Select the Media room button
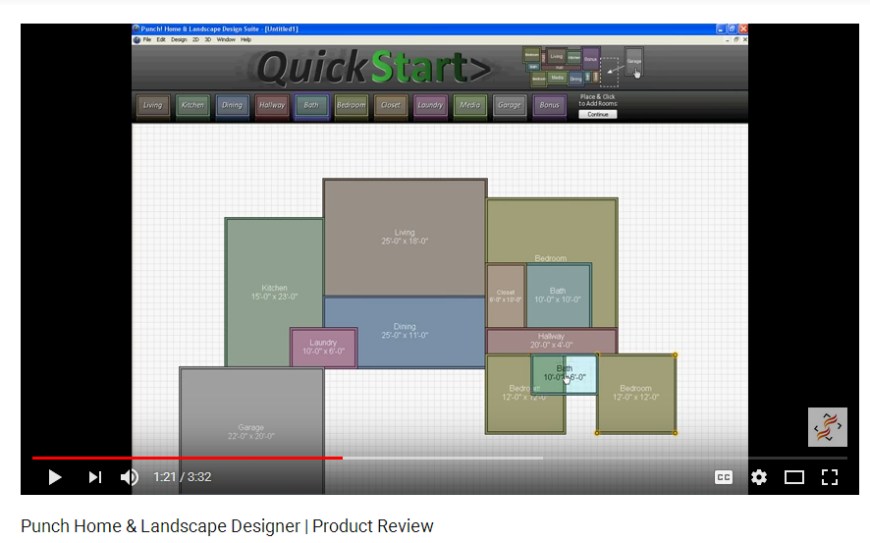The height and width of the screenshot is (543, 870). tap(470, 105)
